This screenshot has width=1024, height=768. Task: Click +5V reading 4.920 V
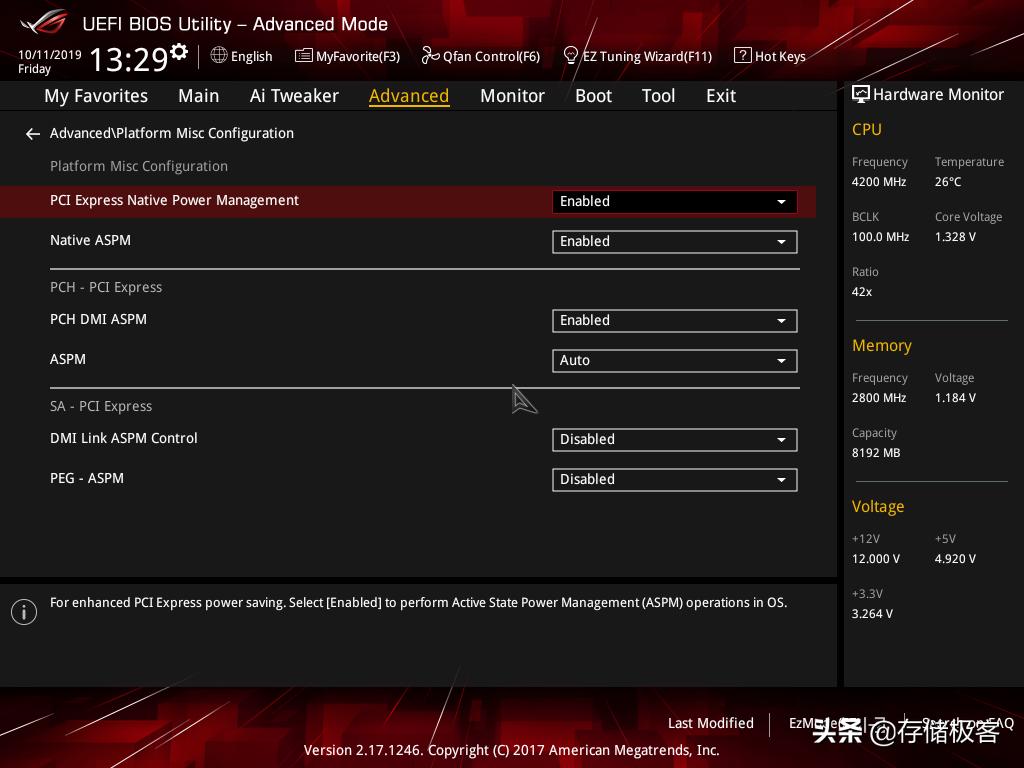pos(955,559)
